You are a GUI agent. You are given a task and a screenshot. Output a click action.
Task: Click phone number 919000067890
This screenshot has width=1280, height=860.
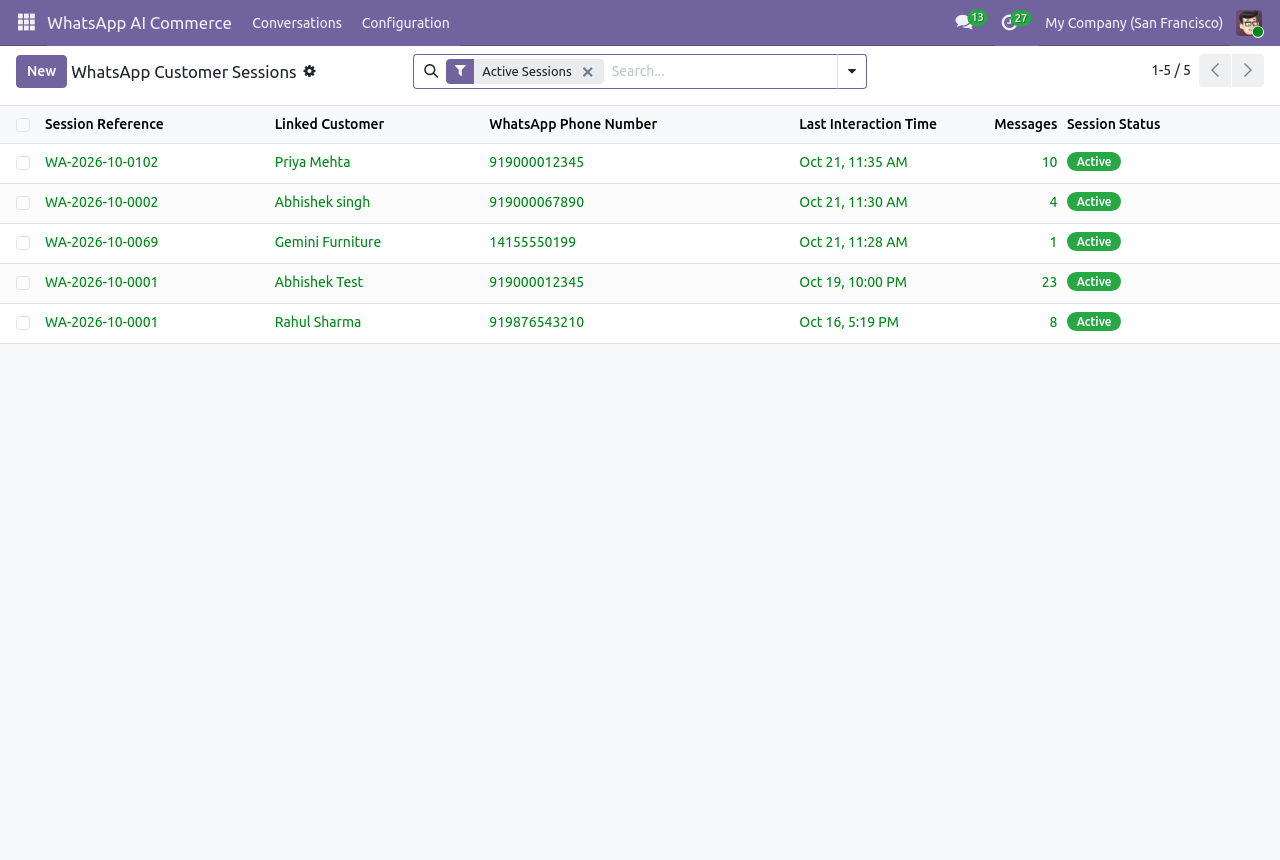tap(536, 202)
